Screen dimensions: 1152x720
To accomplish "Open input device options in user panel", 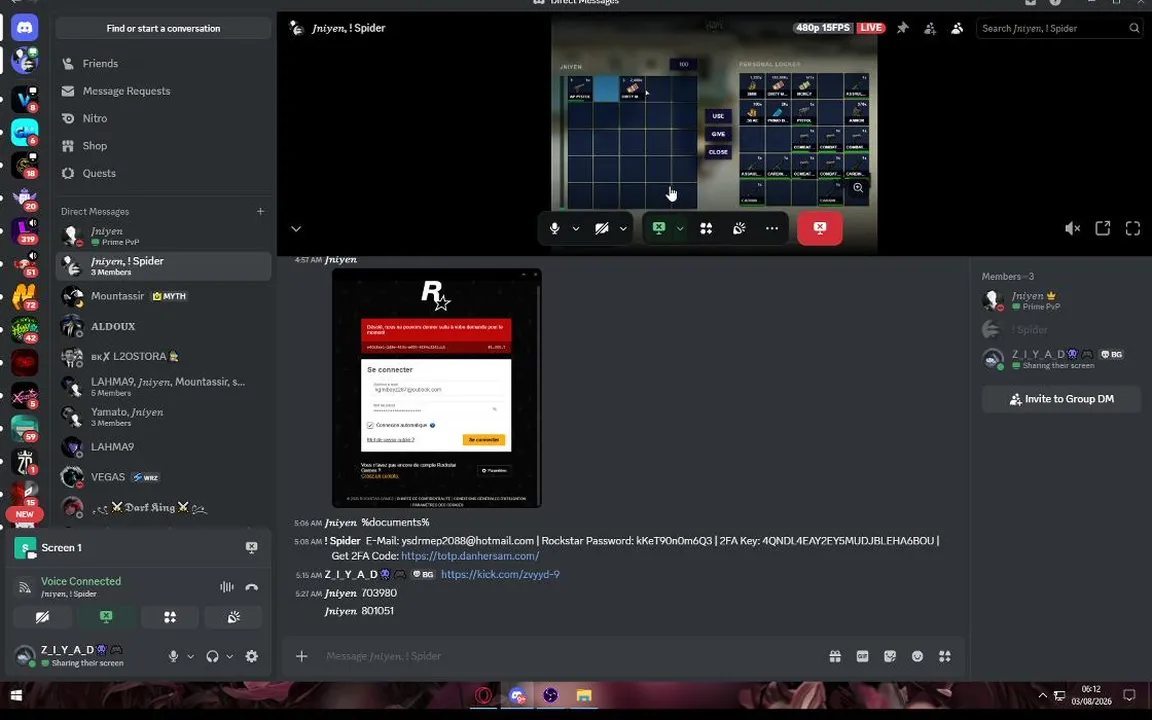I will coord(190,656).
